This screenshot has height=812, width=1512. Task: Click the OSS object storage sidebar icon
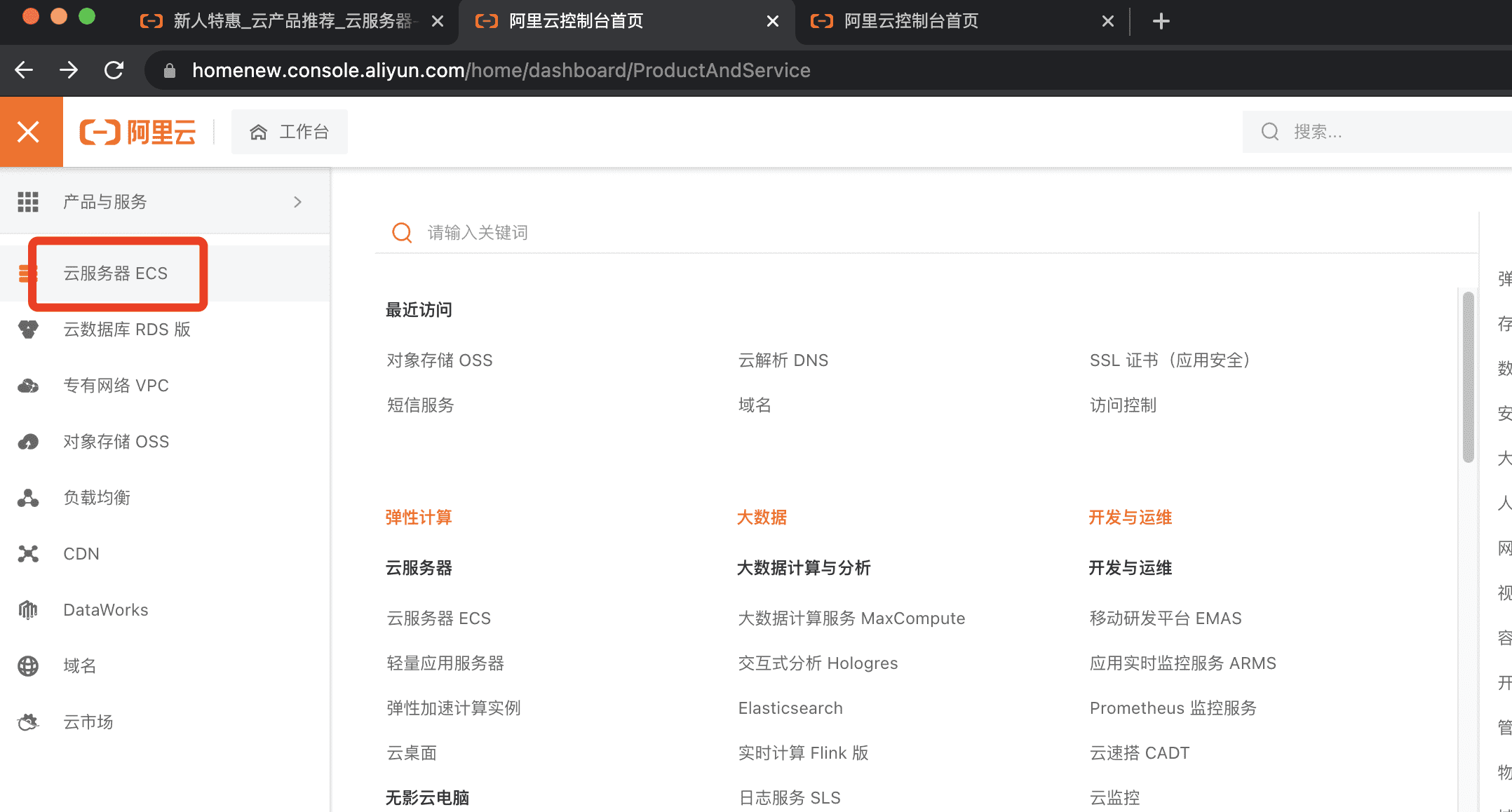click(x=28, y=442)
